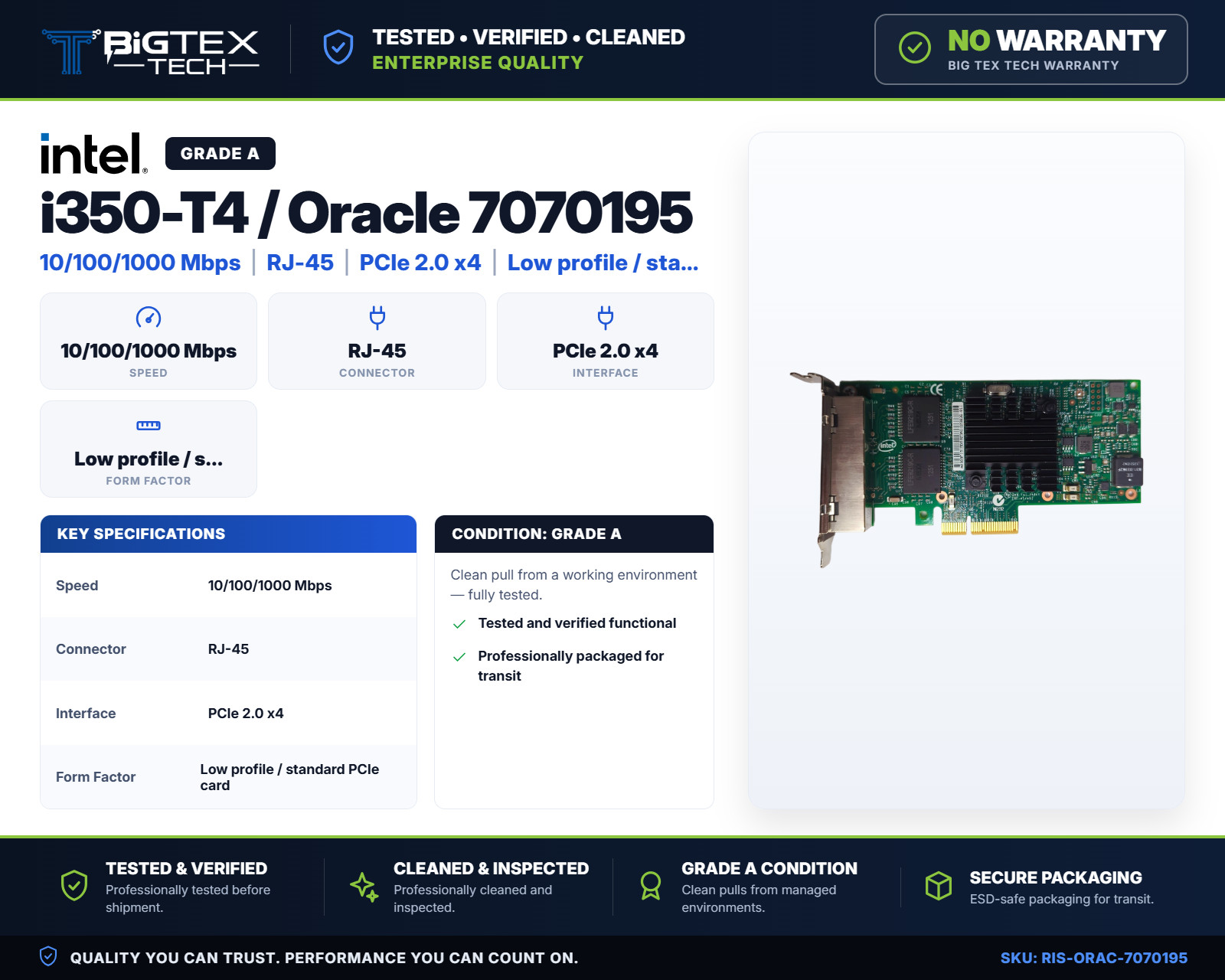Click the Quality You Can Trust slogan
This screenshot has width=1225, height=980.
pyautogui.click(x=324, y=958)
